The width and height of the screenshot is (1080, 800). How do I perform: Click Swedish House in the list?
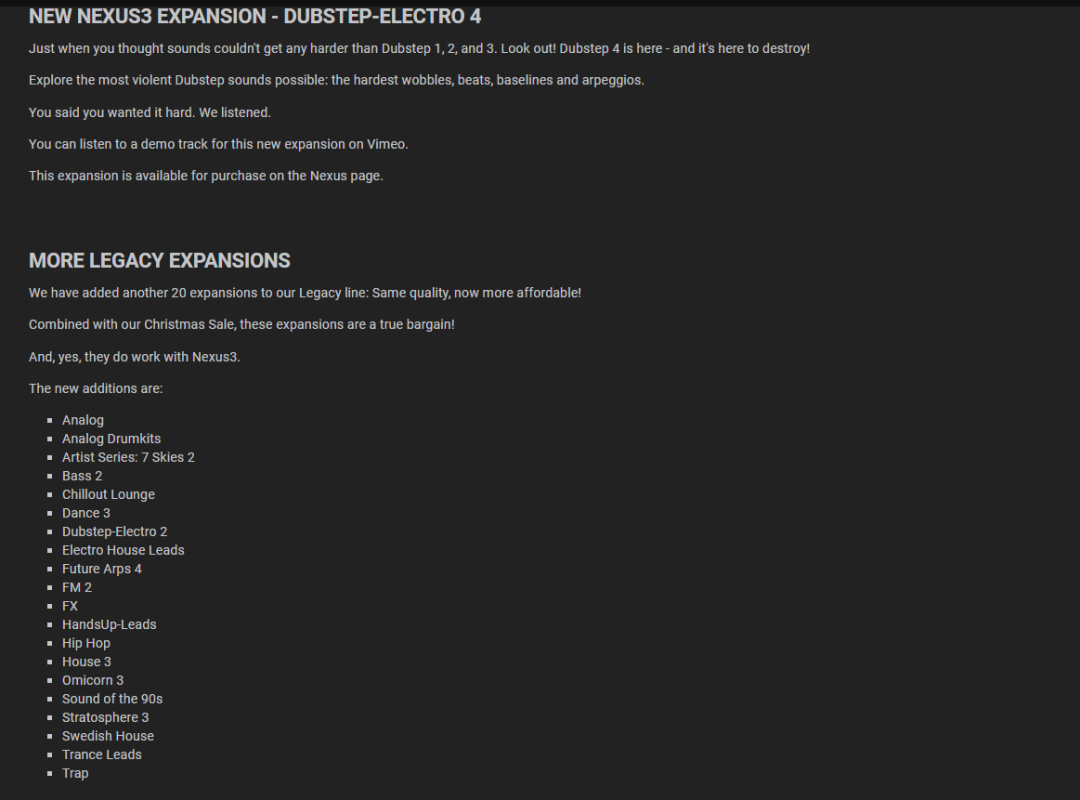pyautogui.click(x=108, y=737)
